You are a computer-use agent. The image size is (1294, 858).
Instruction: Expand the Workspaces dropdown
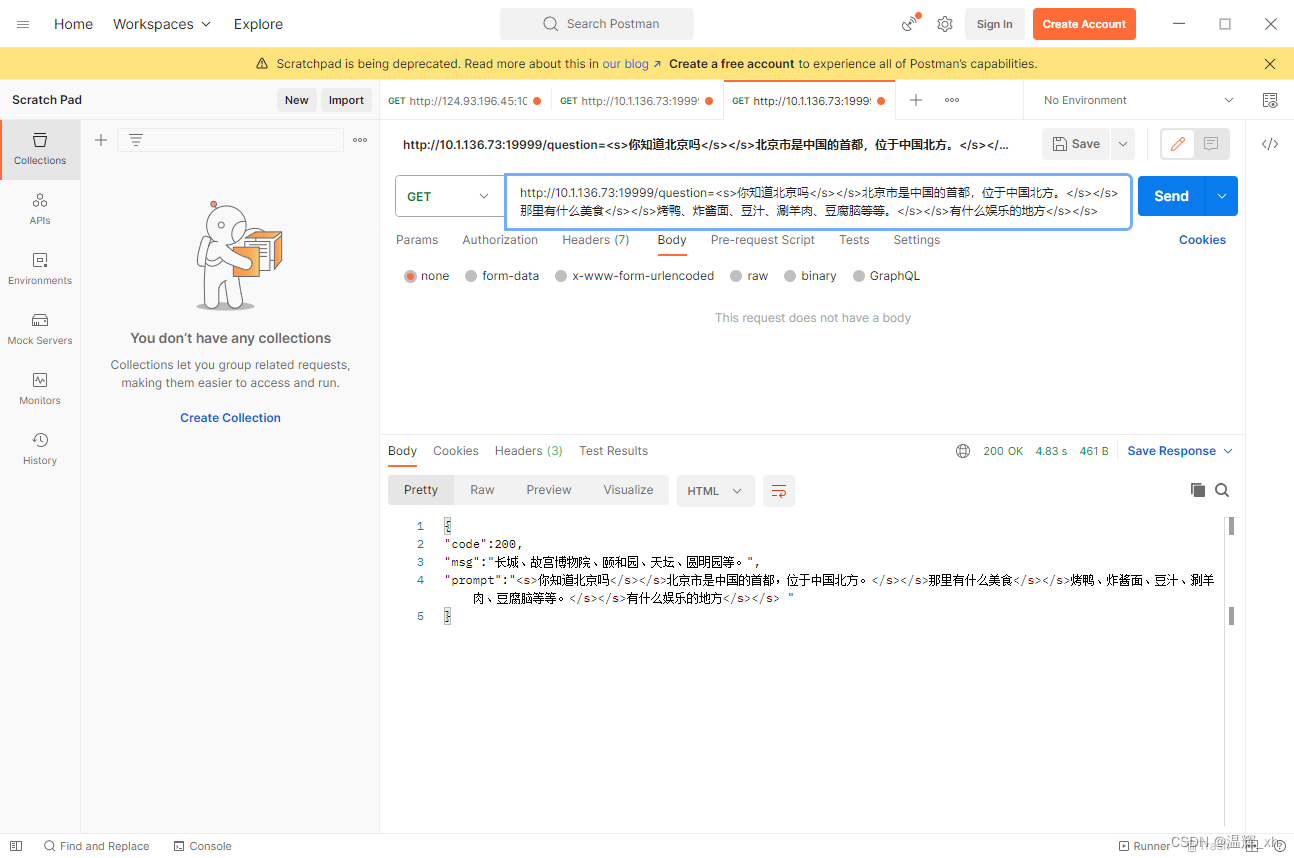pos(162,24)
